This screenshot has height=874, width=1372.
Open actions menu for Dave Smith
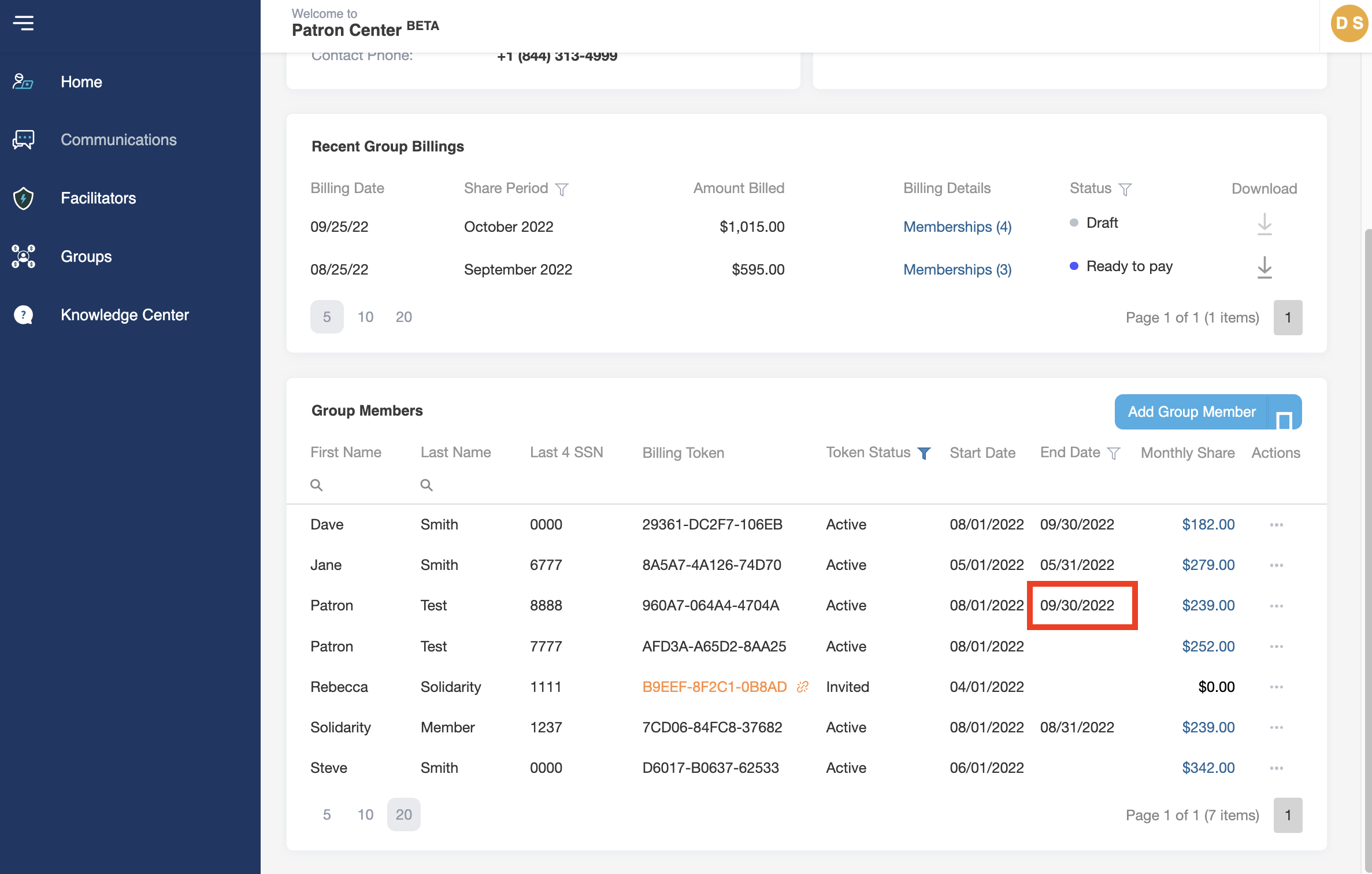(x=1276, y=525)
